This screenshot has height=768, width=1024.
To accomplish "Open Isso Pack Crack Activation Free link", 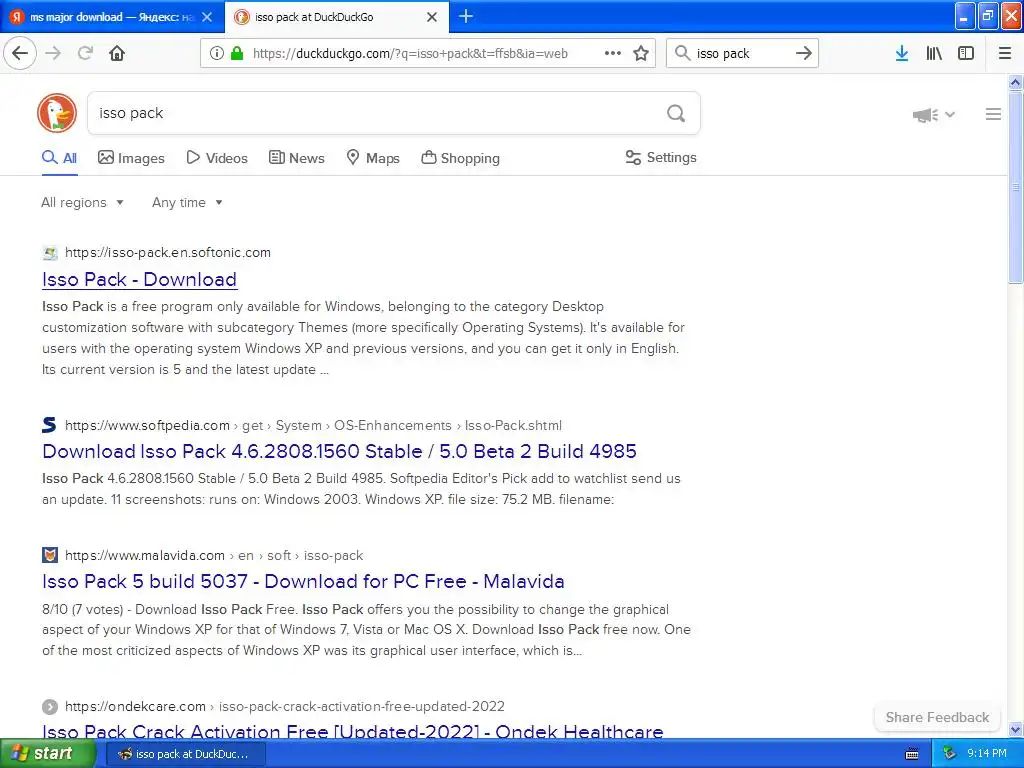I will click(353, 731).
